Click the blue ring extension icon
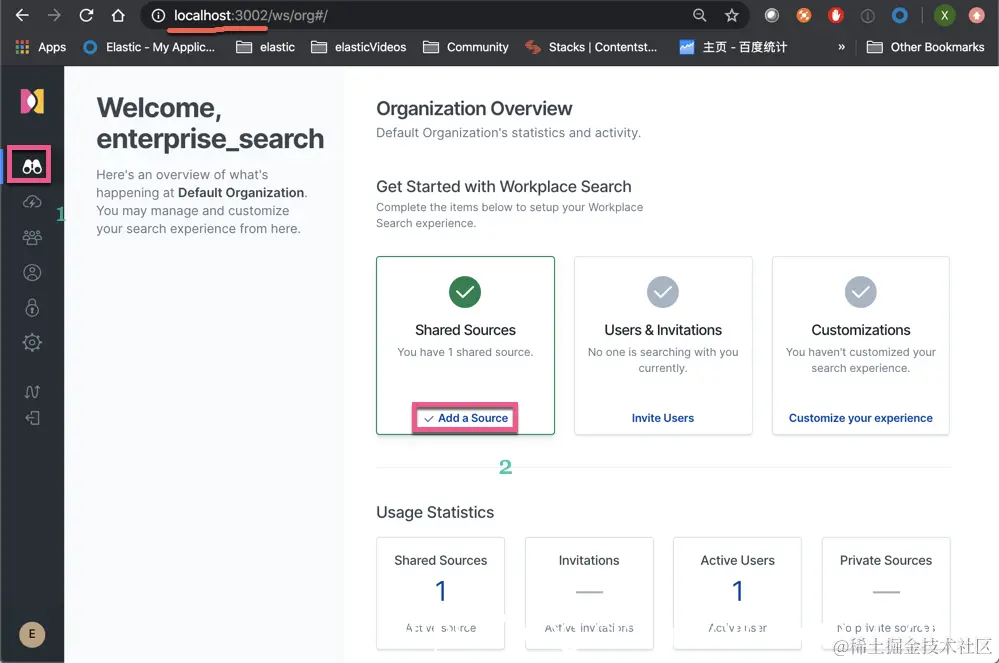This screenshot has height=663, width=999. tap(900, 15)
